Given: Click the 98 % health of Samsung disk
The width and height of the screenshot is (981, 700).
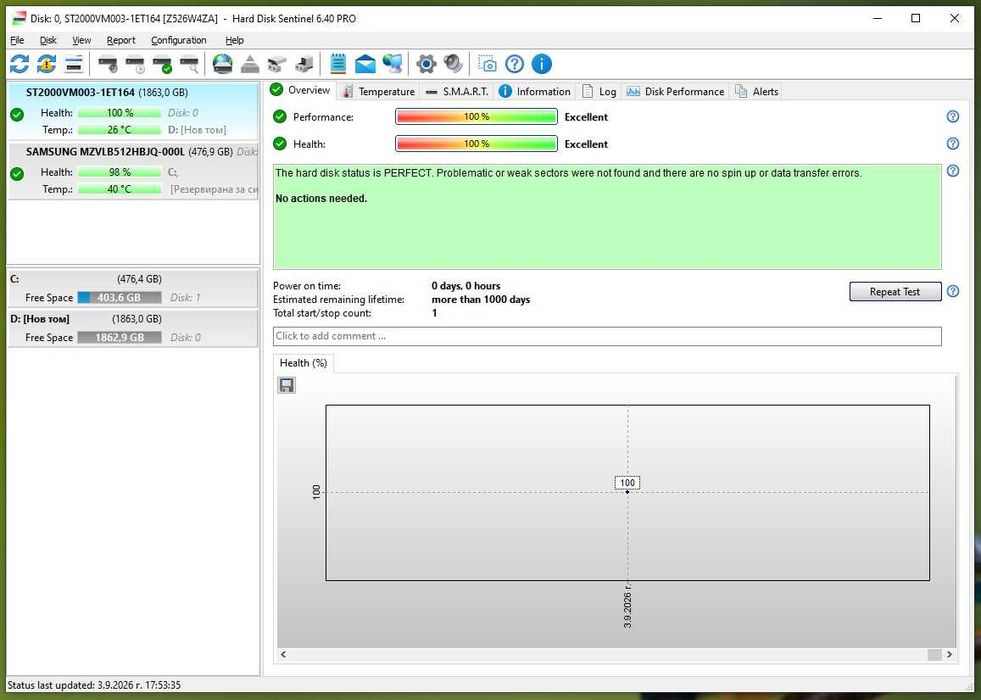Looking at the screenshot, I should click(x=119, y=171).
